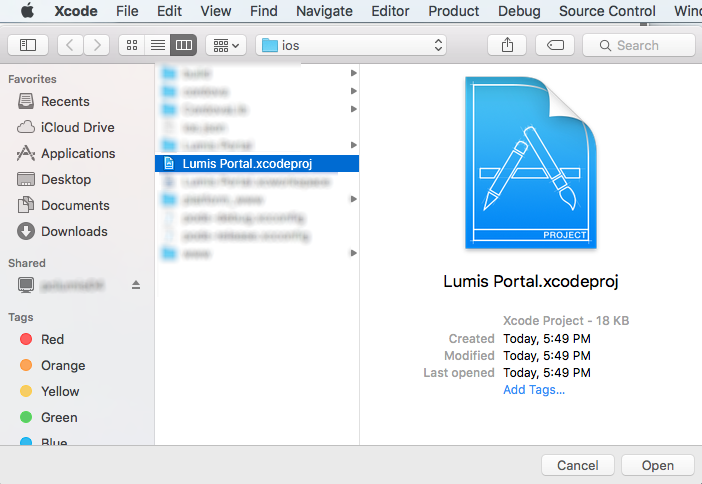Screen dimensions: 702x484
Task: Click the Desktop sidebar icon
Action: point(26,179)
